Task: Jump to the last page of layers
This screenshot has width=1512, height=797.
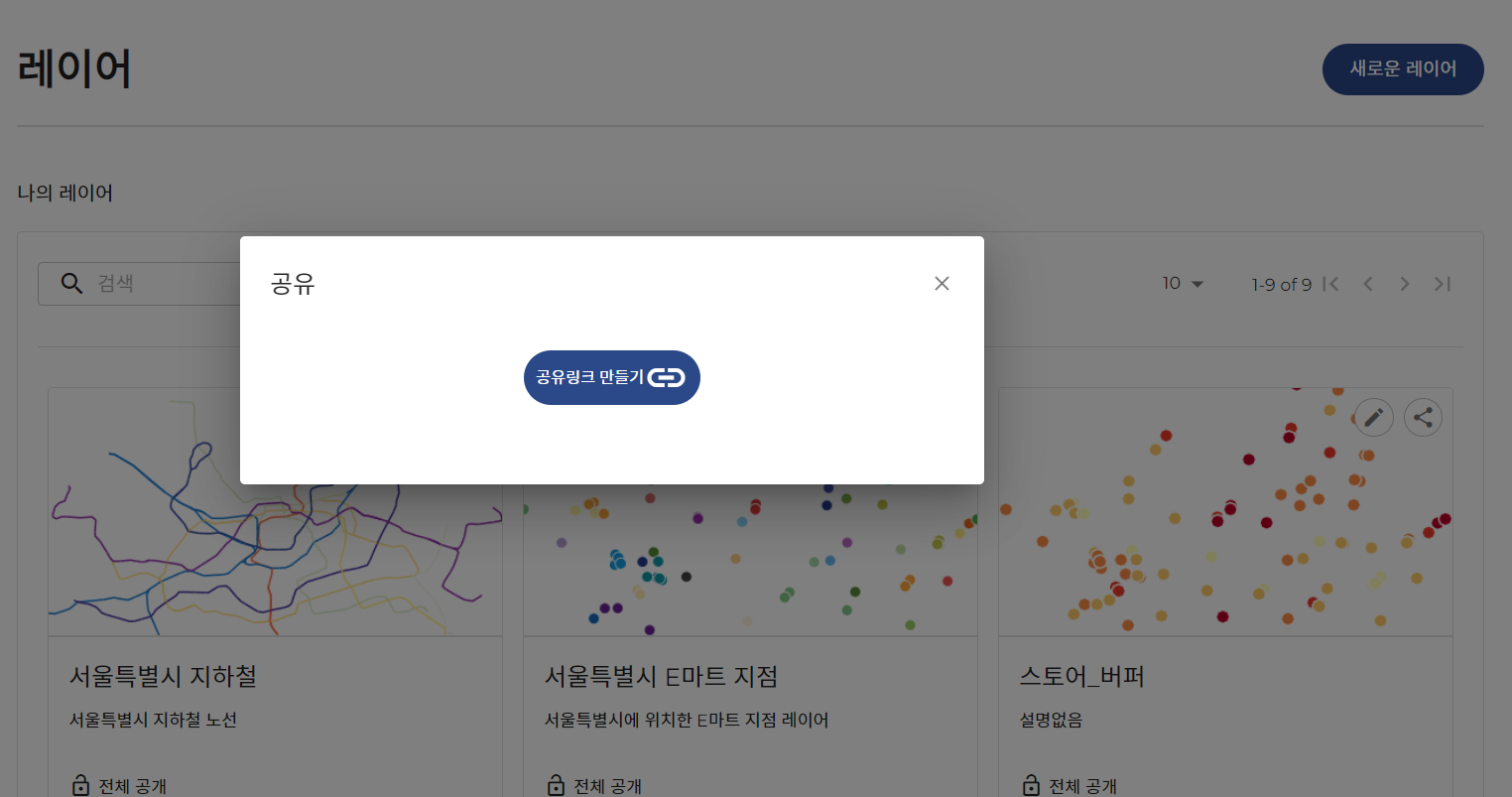Action: tap(1443, 284)
